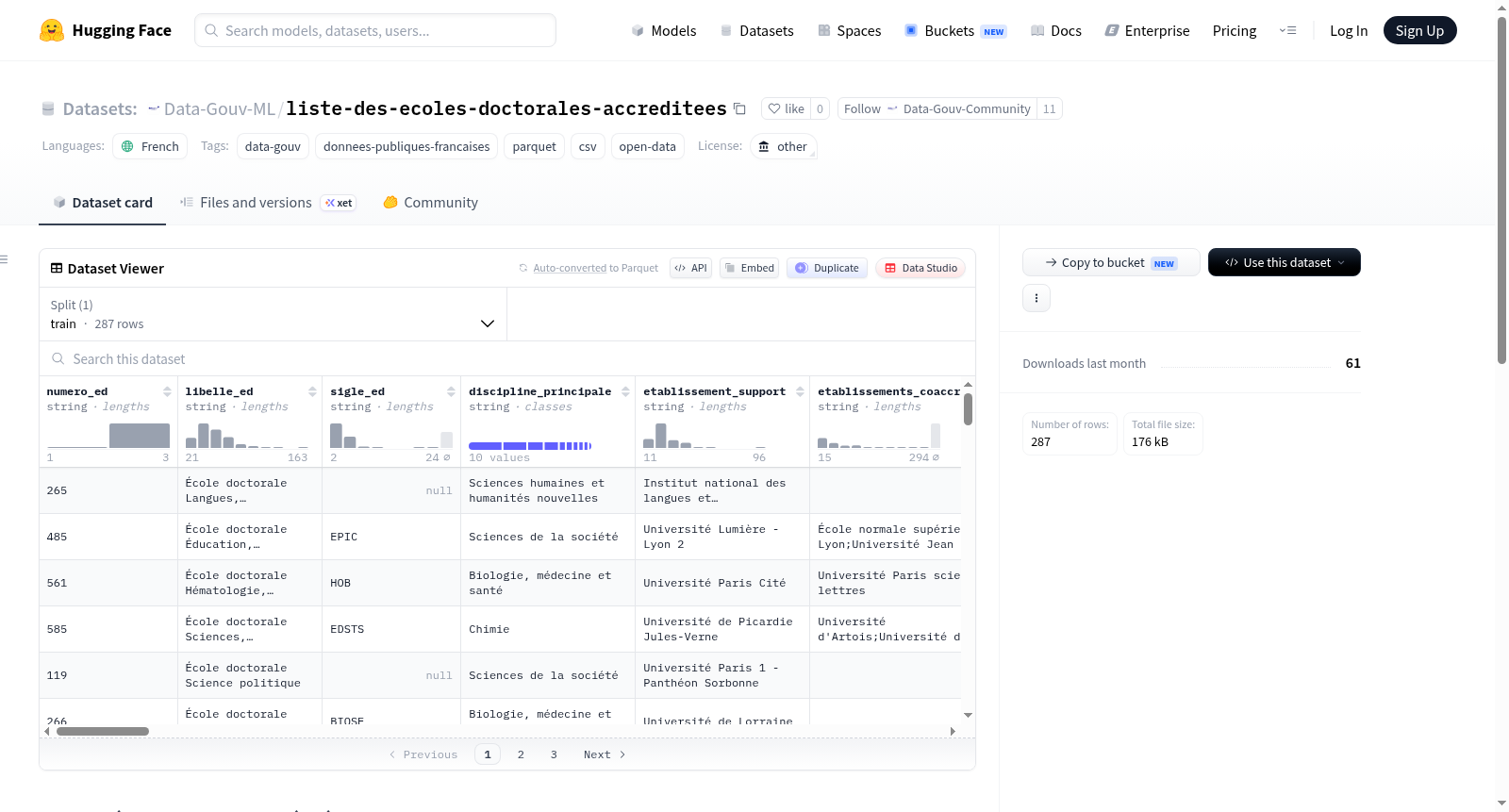Select the data-gouv tag
This screenshot has width=1509, height=812.
click(273, 146)
